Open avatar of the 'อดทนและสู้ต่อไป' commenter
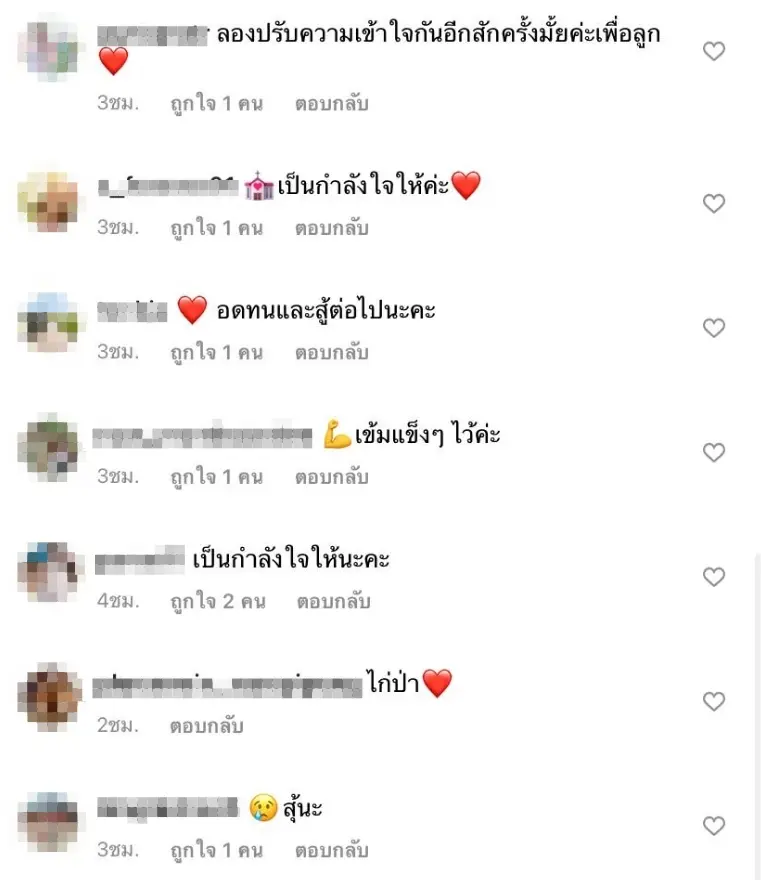 click(50, 323)
